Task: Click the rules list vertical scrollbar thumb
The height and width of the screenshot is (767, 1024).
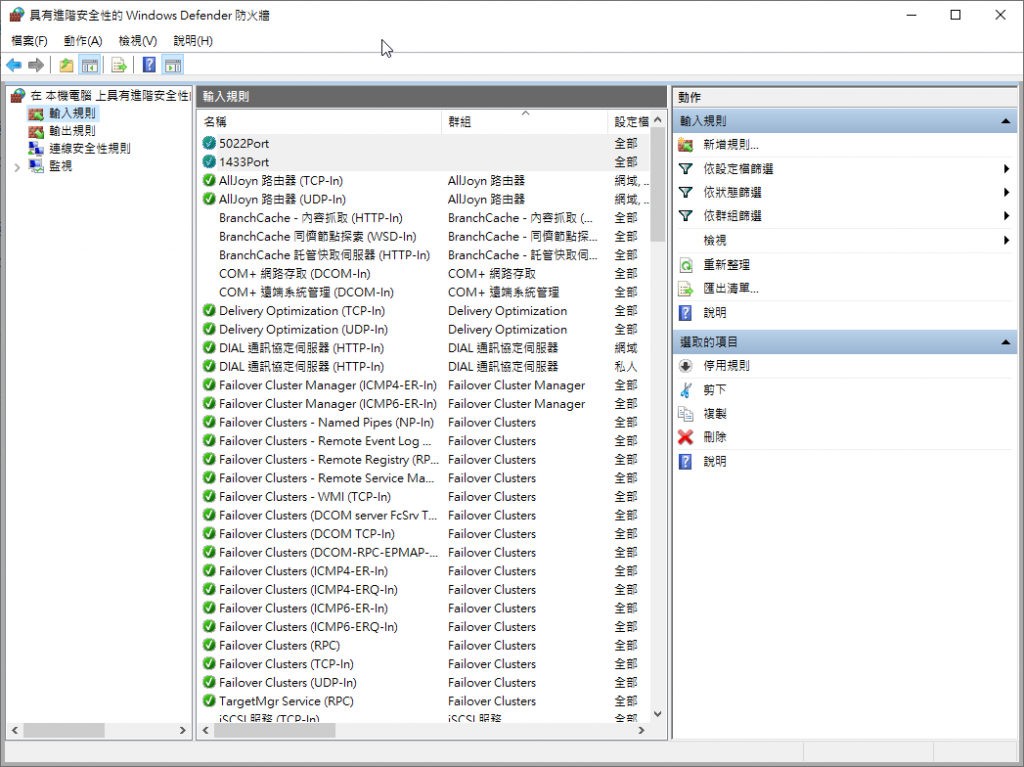Action: tap(658, 185)
